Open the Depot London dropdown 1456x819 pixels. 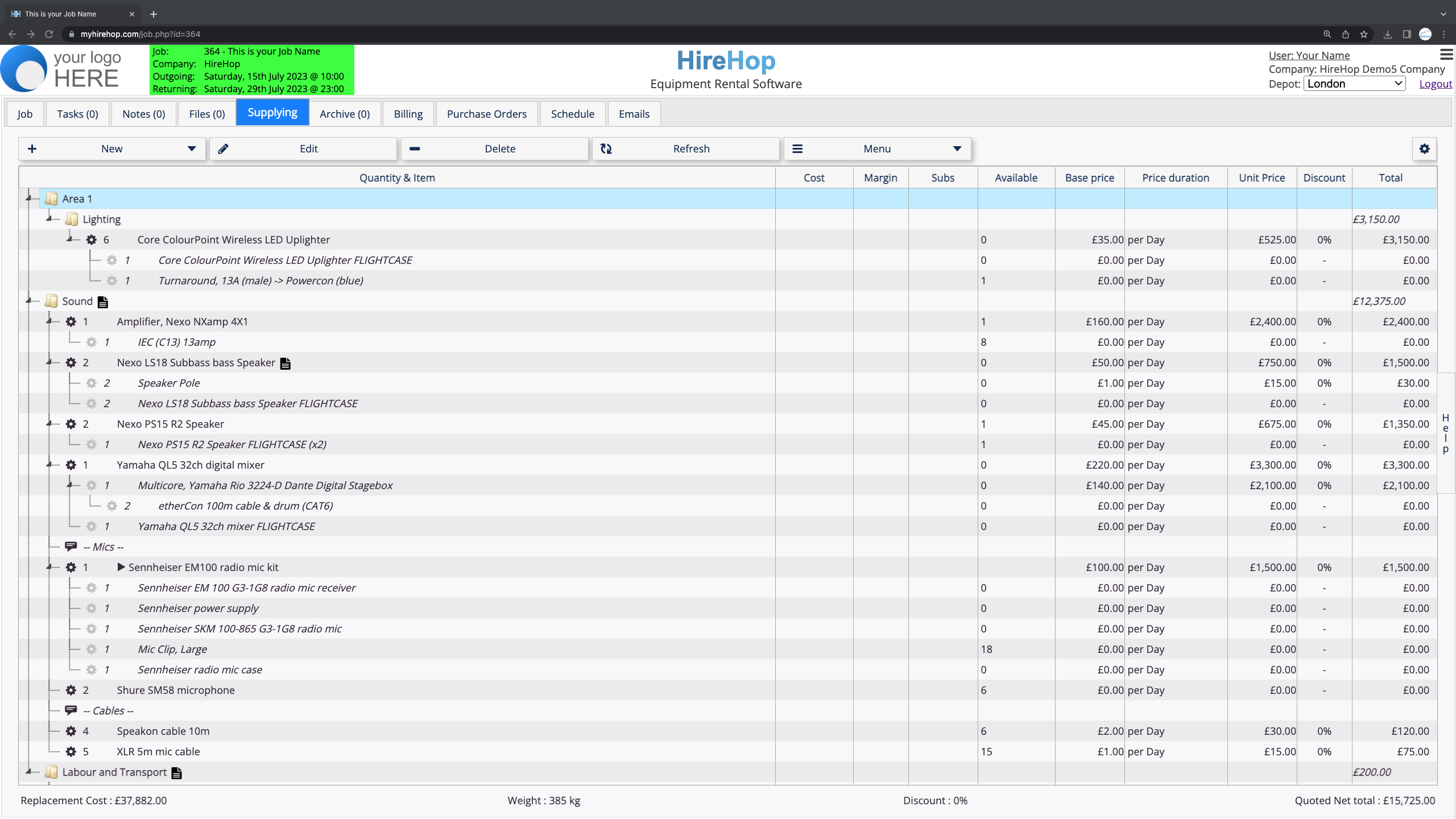[1354, 84]
